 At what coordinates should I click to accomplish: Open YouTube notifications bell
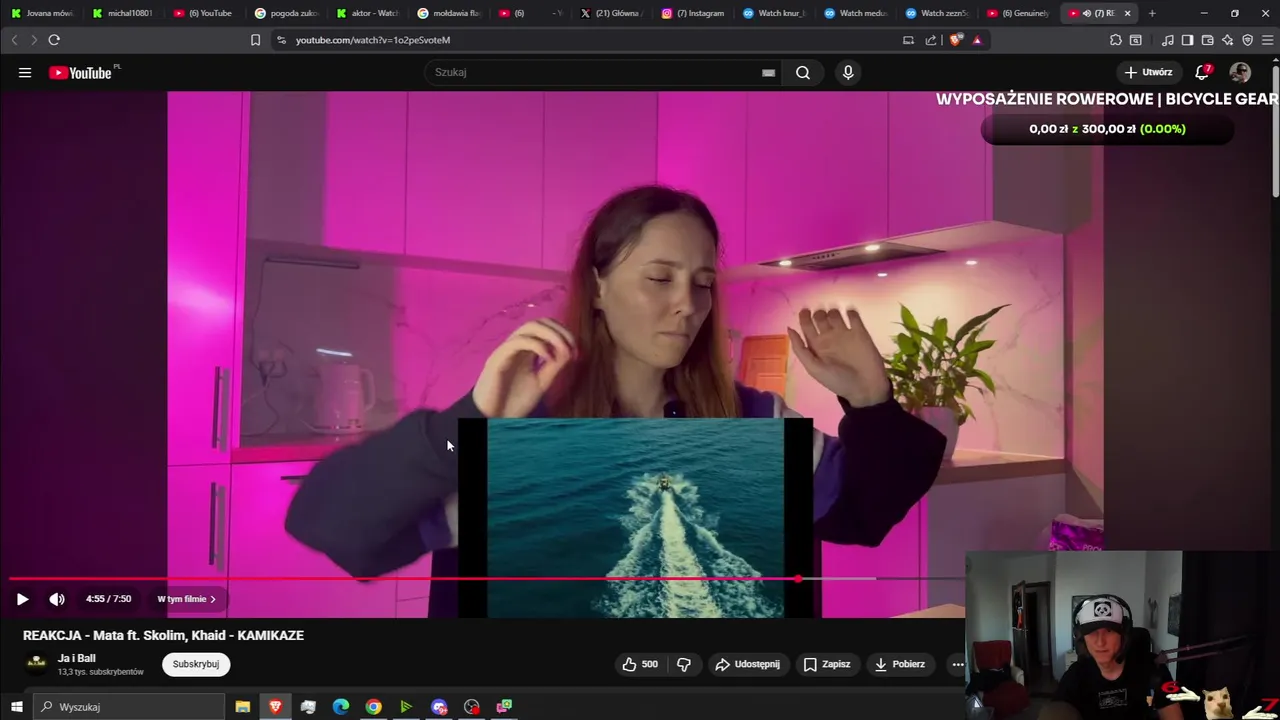point(1203,72)
